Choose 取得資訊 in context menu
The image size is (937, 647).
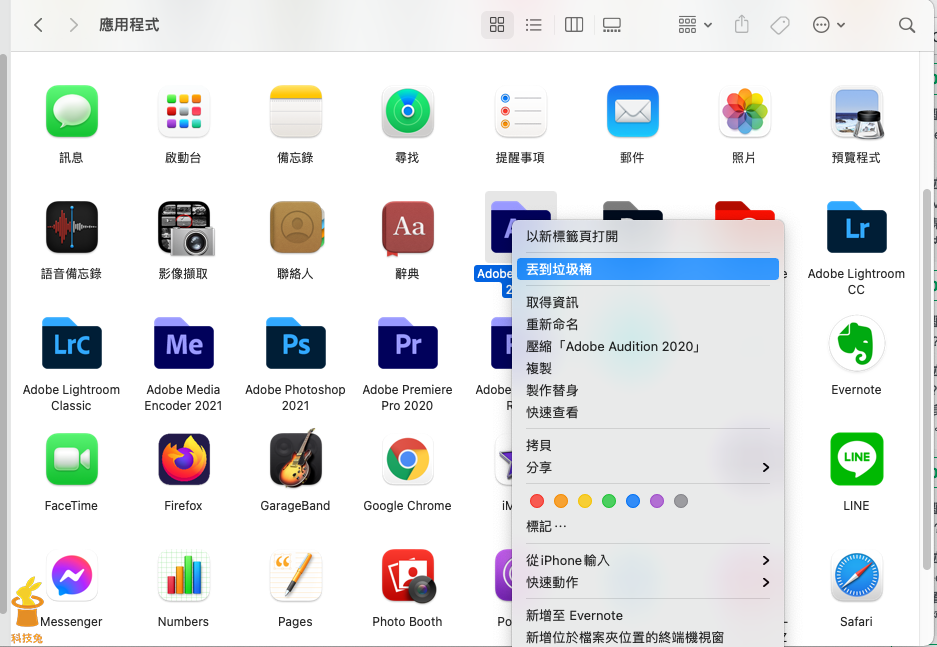point(648,302)
